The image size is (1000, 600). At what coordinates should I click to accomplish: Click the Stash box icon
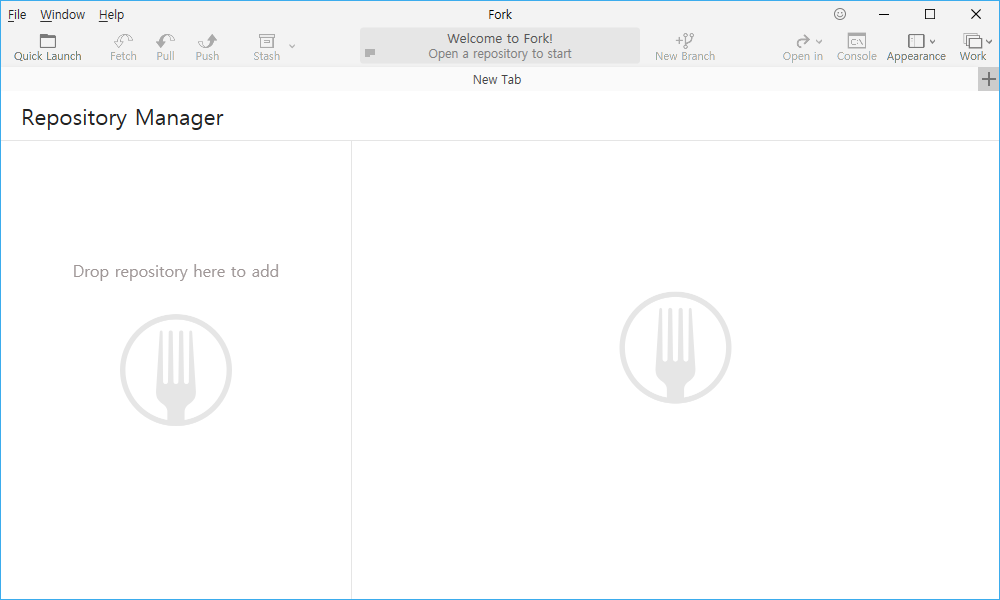click(267, 41)
